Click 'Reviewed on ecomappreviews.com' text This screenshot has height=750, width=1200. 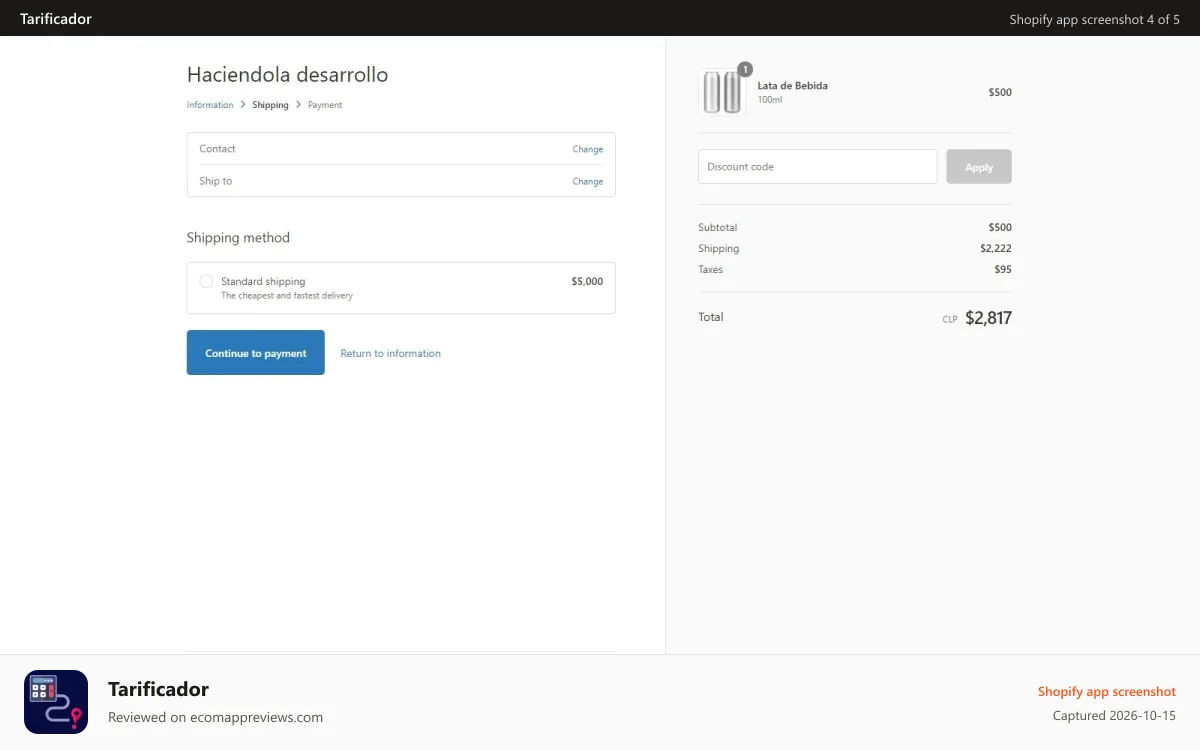pos(215,717)
